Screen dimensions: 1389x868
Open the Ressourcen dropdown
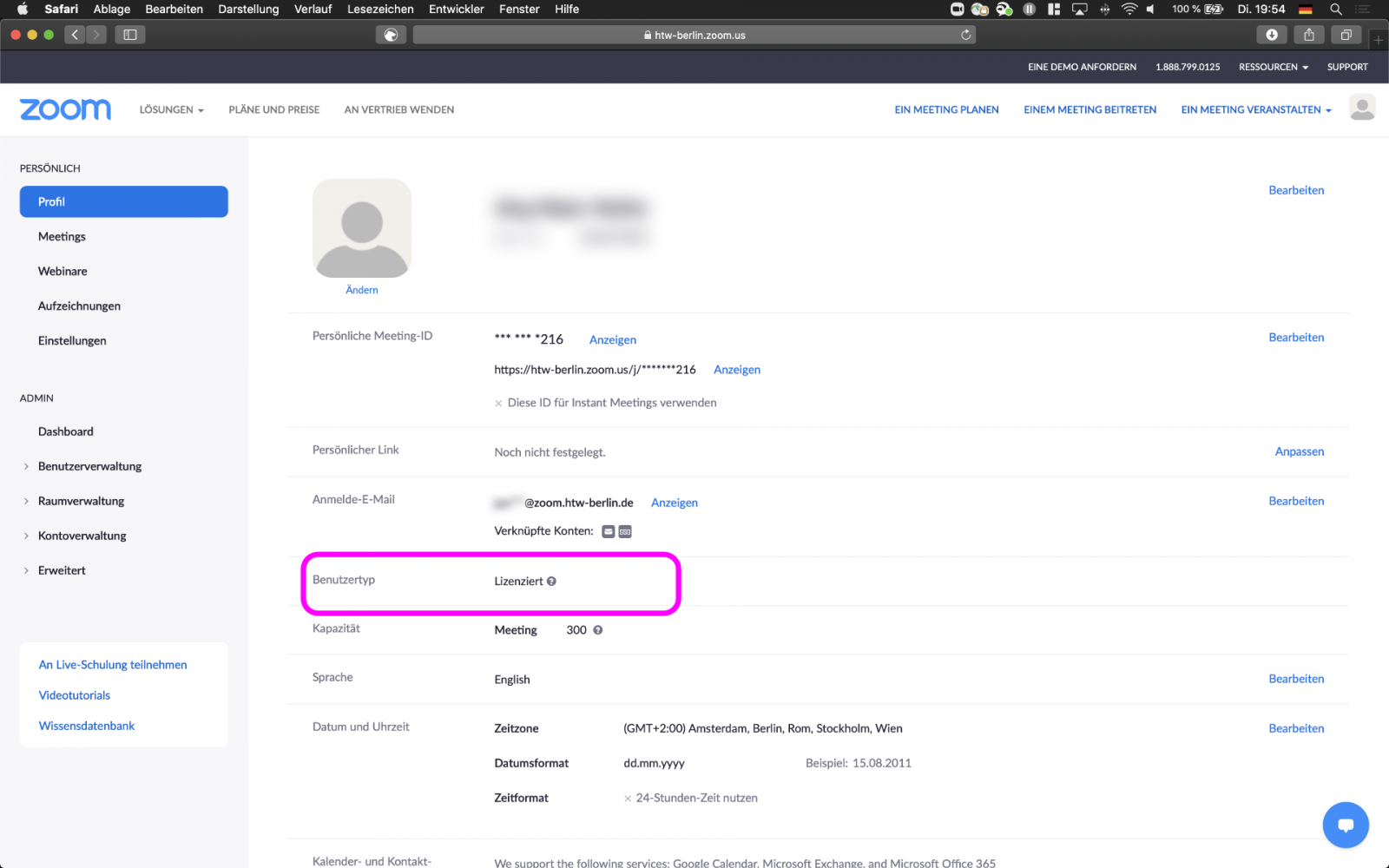pyautogui.click(x=1274, y=67)
